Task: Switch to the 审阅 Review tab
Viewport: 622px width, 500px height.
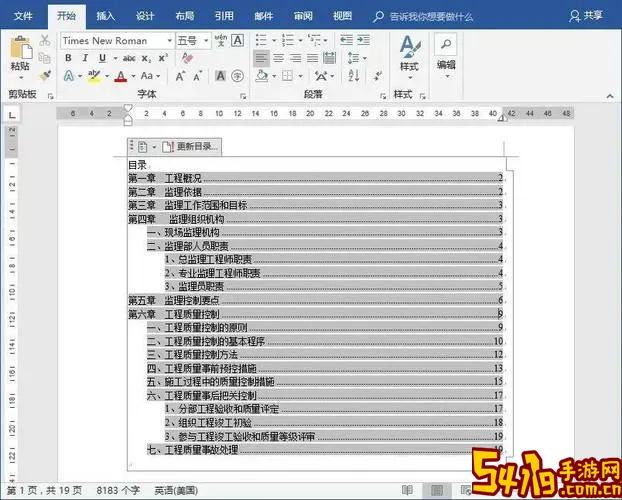Action: click(x=303, y=16)
